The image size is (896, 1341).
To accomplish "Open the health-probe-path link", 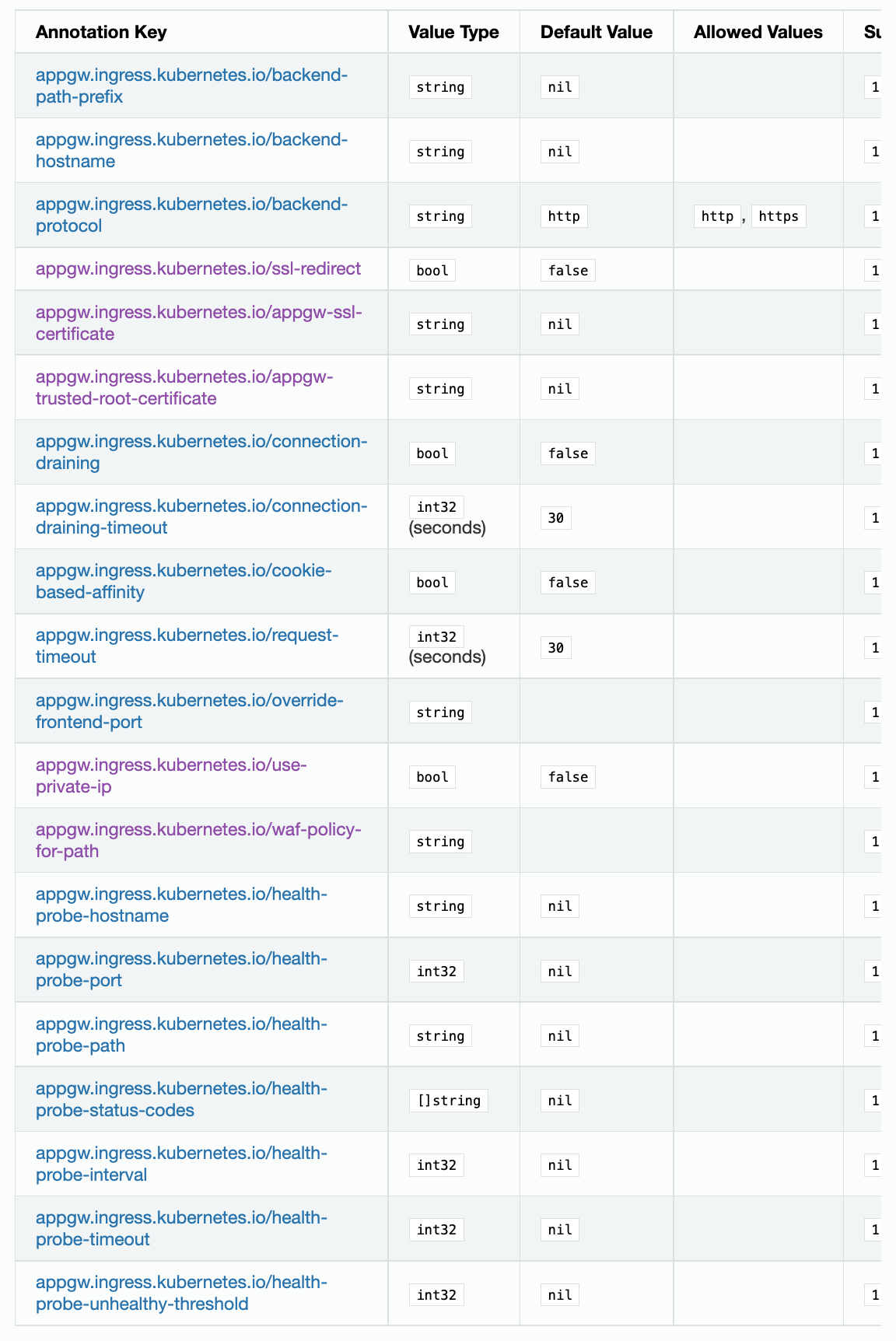I will (182, 1035).
